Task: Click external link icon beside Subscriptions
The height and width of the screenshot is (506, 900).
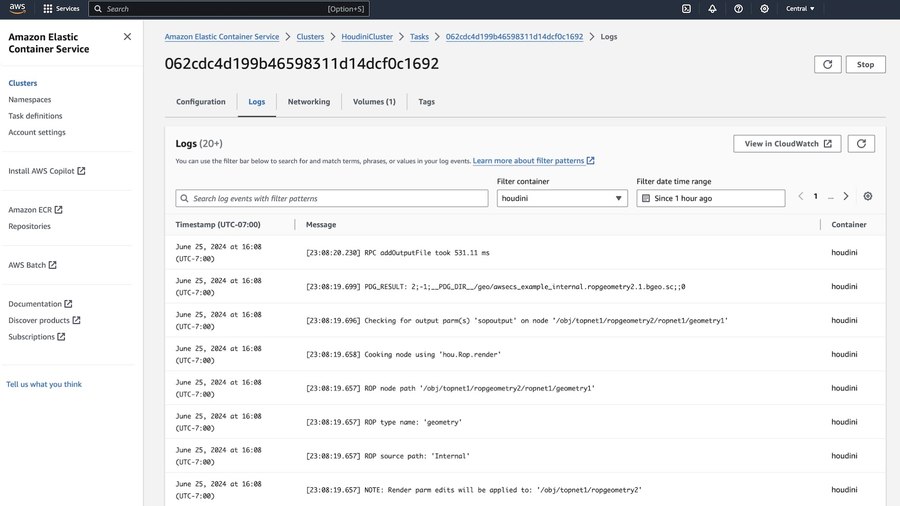Action: tap(61, 337)
